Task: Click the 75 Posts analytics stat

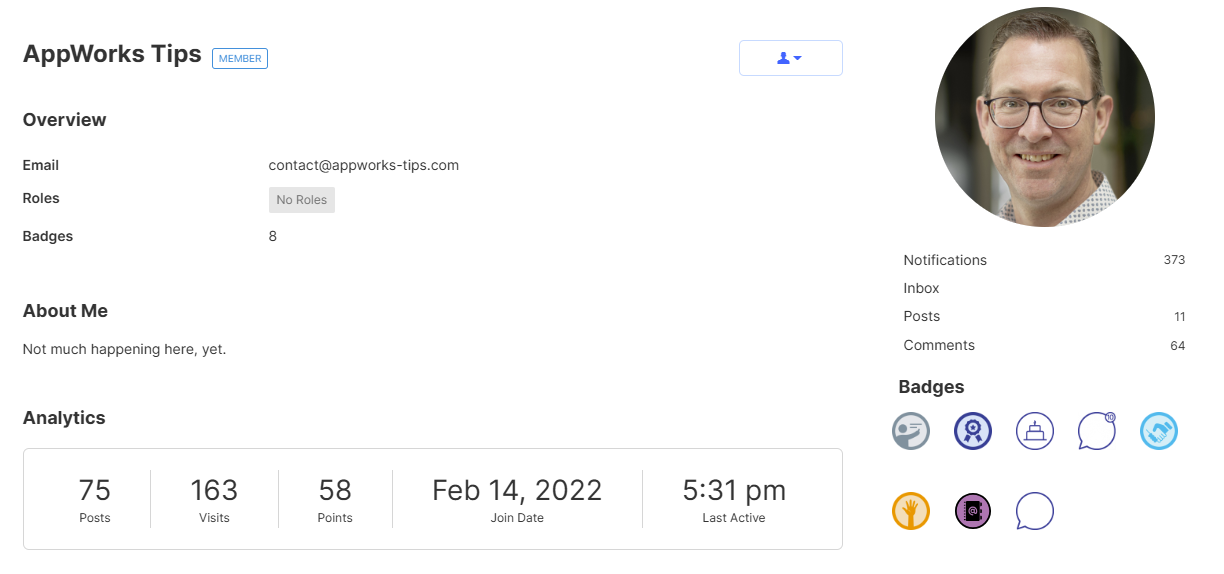Action: pos(95,499)
